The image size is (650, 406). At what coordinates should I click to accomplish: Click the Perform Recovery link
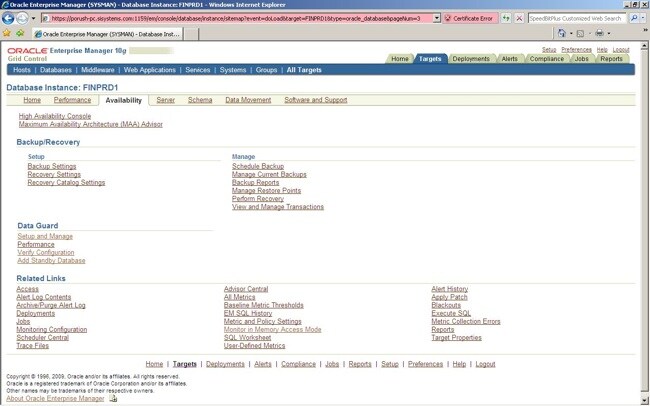pos(258,199)
